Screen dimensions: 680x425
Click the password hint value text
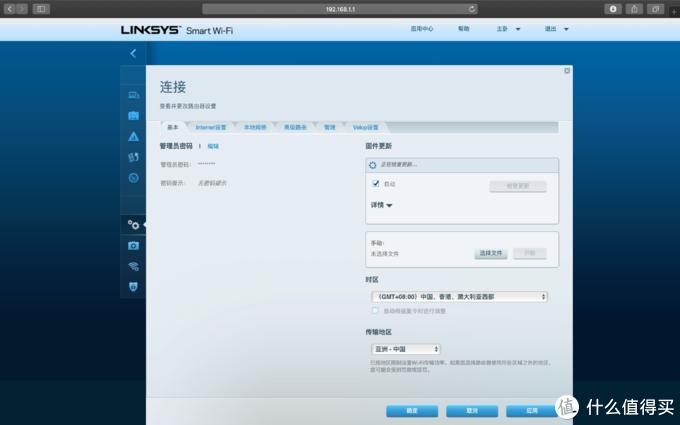[212, 183]
